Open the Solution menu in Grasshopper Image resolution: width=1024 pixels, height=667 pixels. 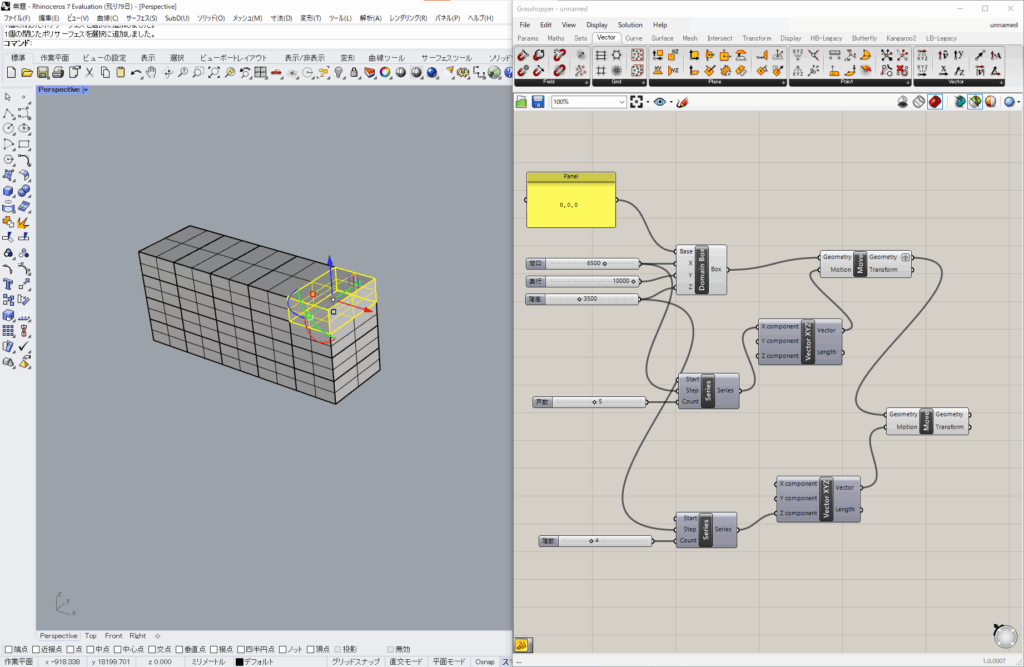[x=630, y=25]
